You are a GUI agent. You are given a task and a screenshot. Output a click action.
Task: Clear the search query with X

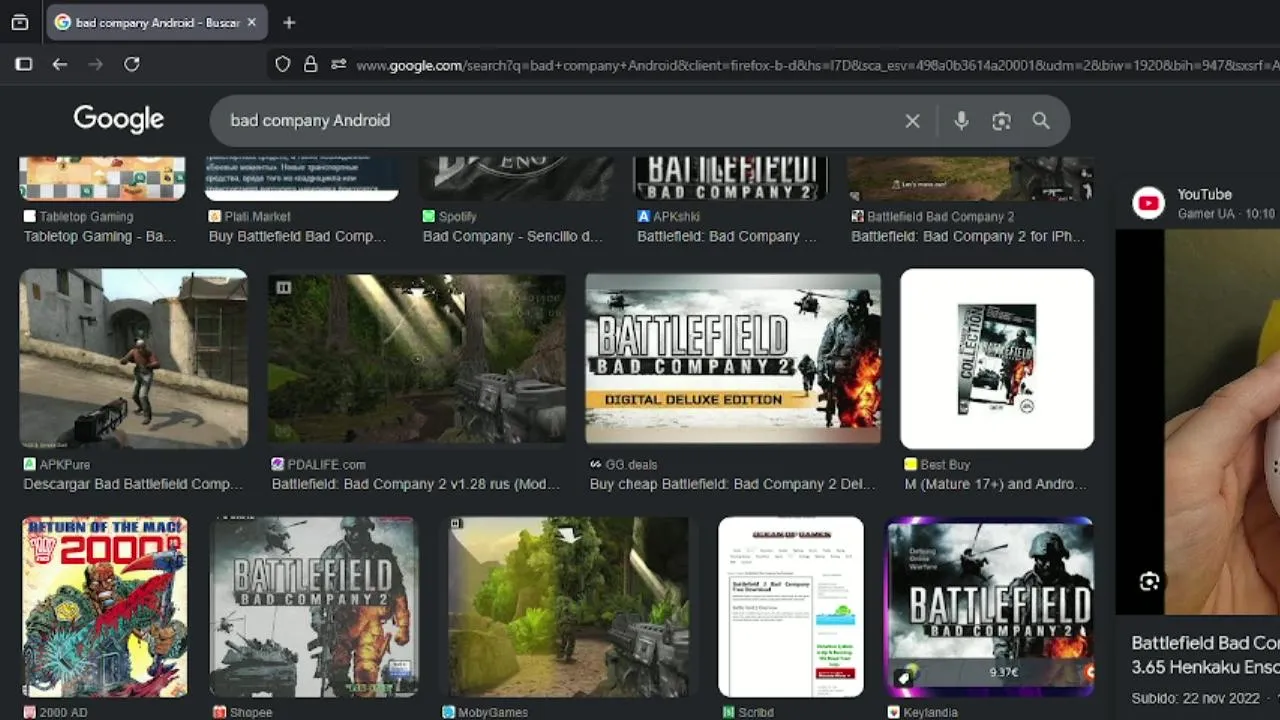[912, 121]
